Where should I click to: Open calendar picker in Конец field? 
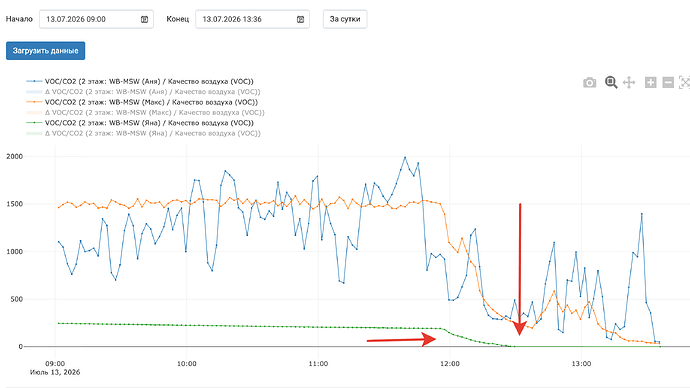pos(301,19)
